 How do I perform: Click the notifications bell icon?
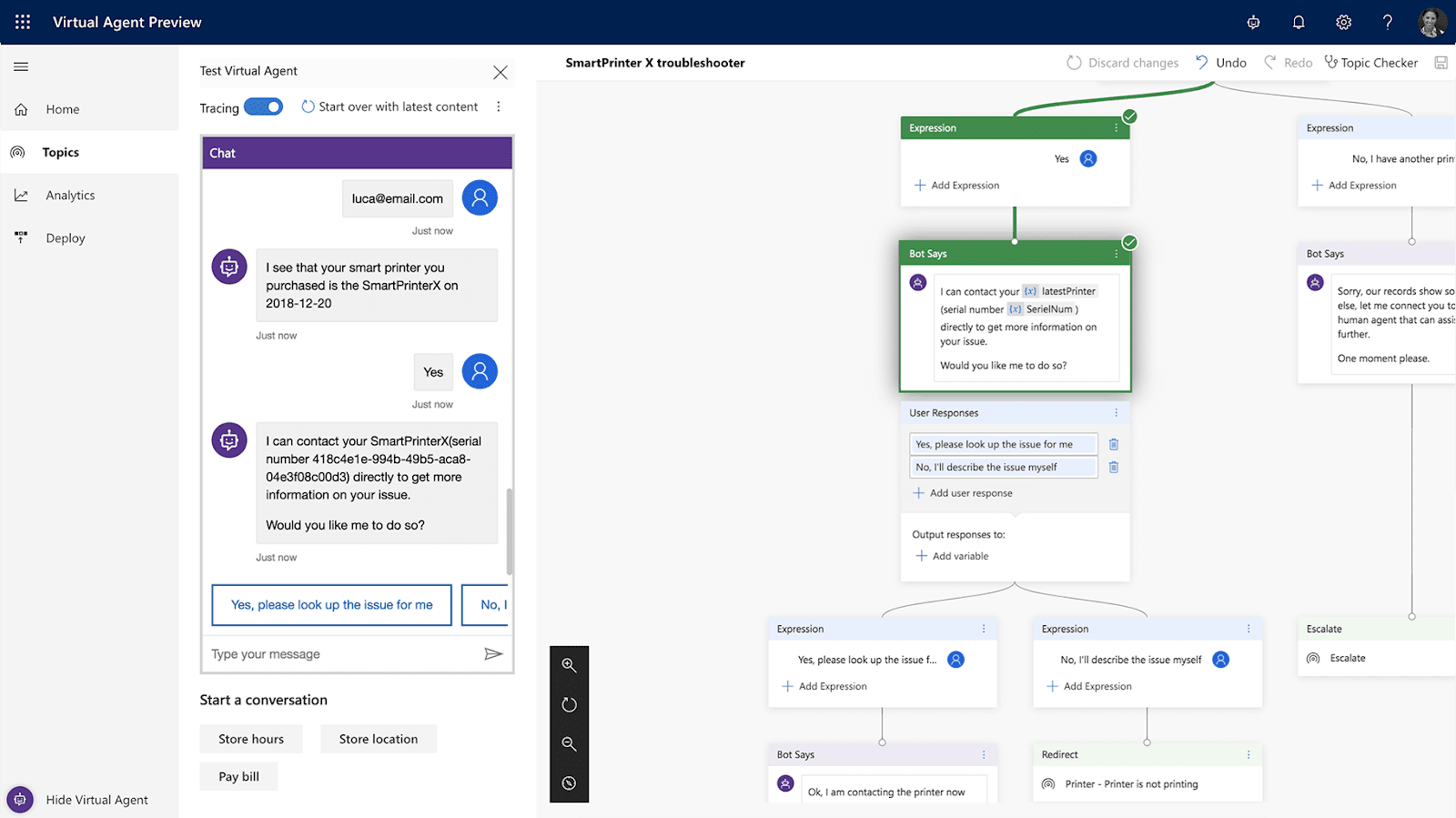pyautogui.click(x=1299, y=22)
